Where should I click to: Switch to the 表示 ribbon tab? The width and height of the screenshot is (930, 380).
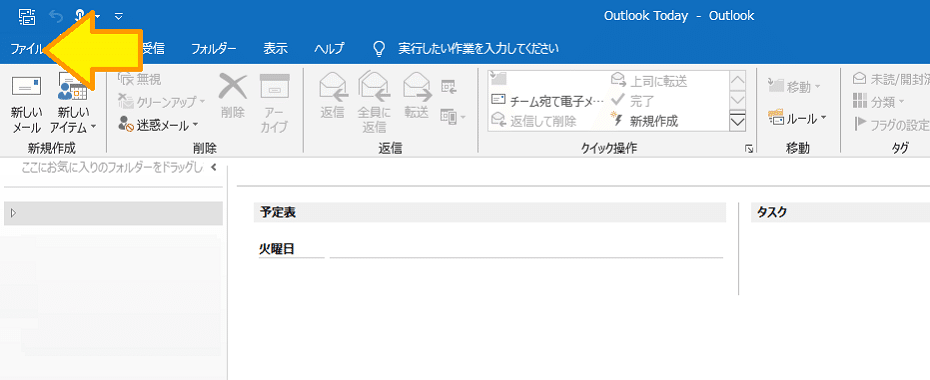[275, 49]
